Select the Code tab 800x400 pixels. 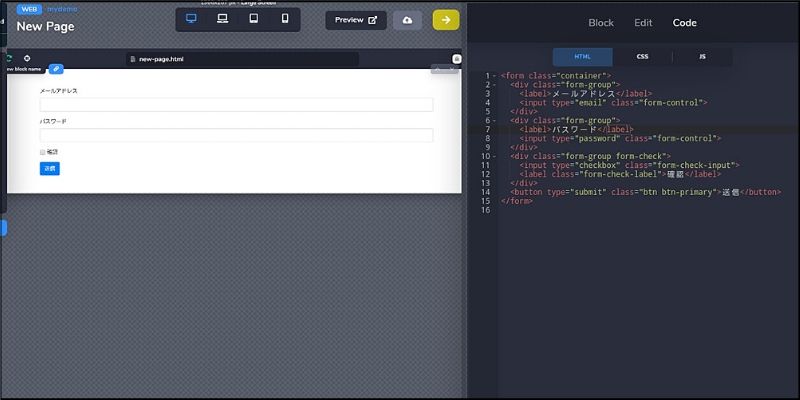tap(684, 22)
